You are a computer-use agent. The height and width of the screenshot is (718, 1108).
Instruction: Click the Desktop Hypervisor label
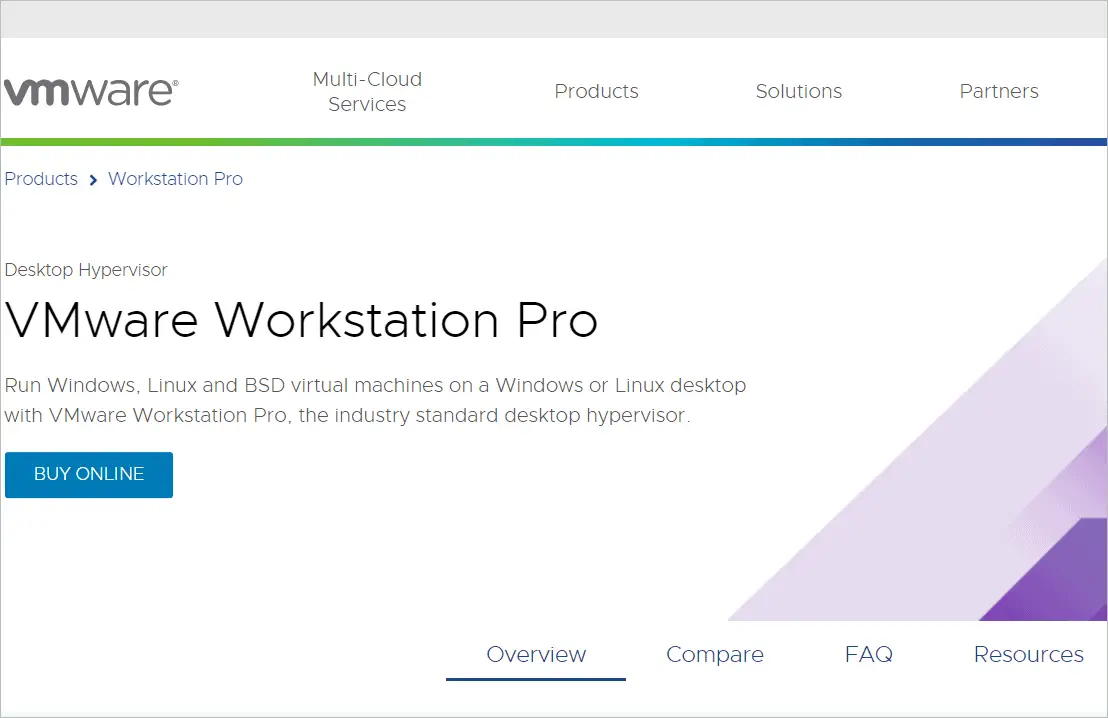86,270
